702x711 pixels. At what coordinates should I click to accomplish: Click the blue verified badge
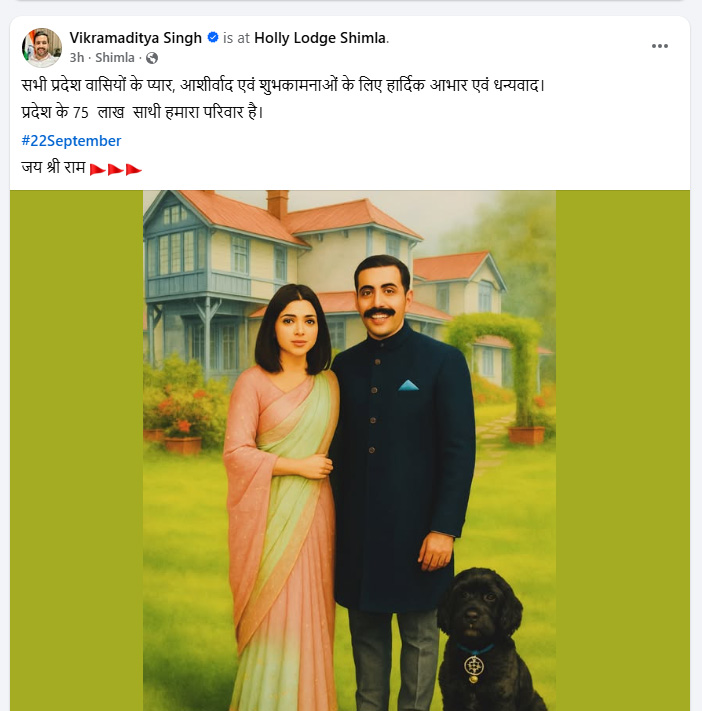tap(212, 38)
